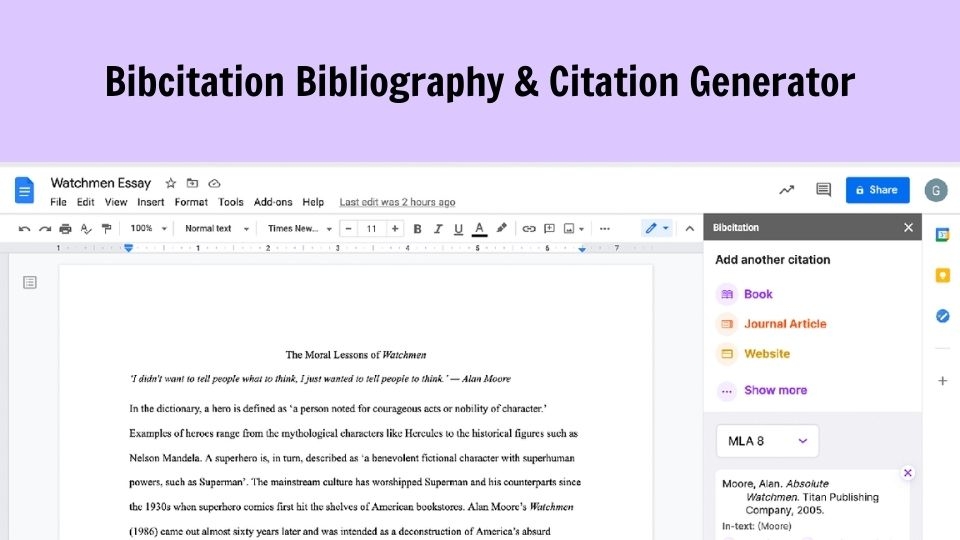The height and width of the screenshot is (540, 960).
Task: Open Google Calendar side panel icon
Action: (x=942, y=234)
